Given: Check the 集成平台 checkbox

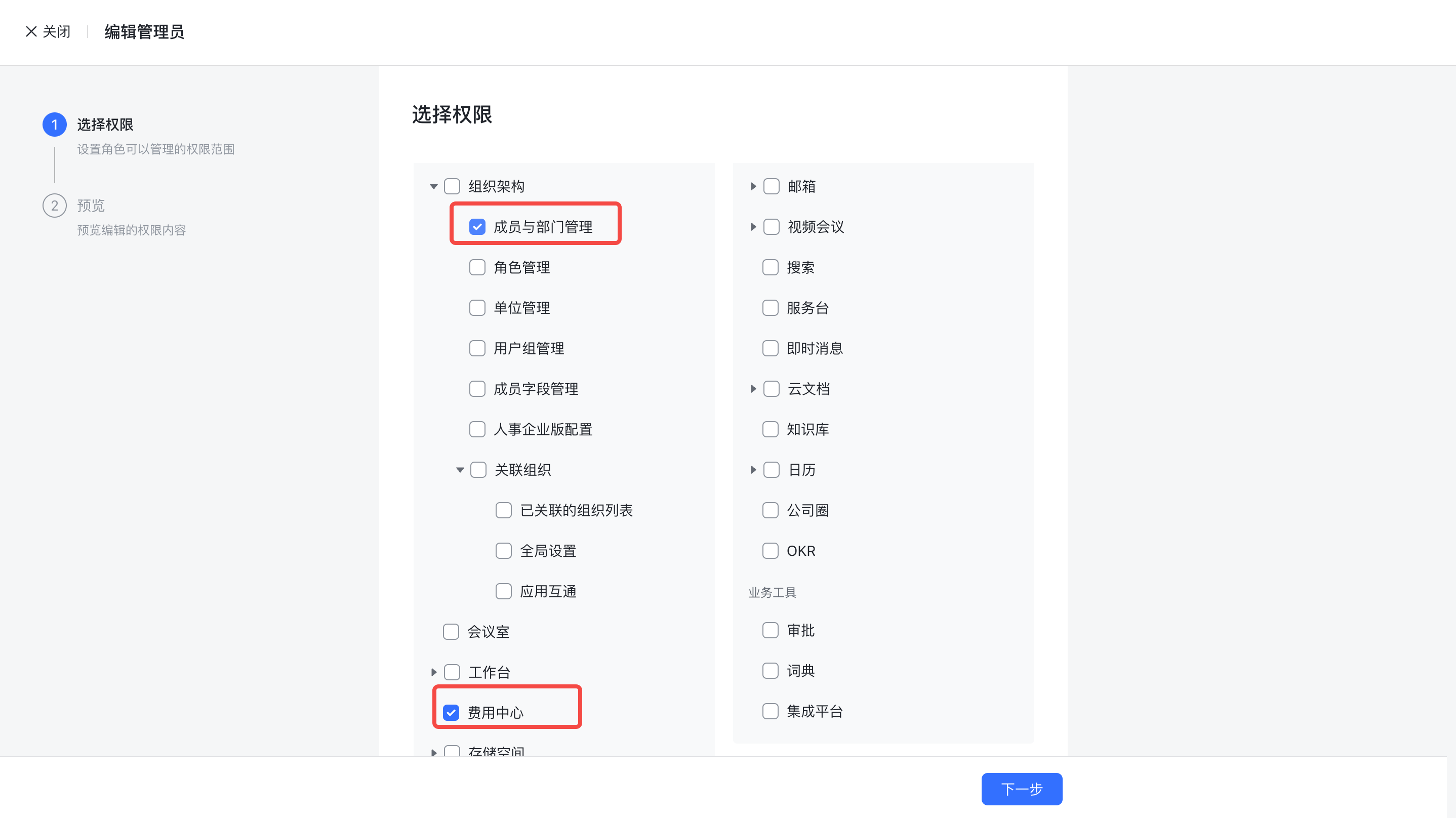Looking at the screenshot, I should [x=771, y=711].
